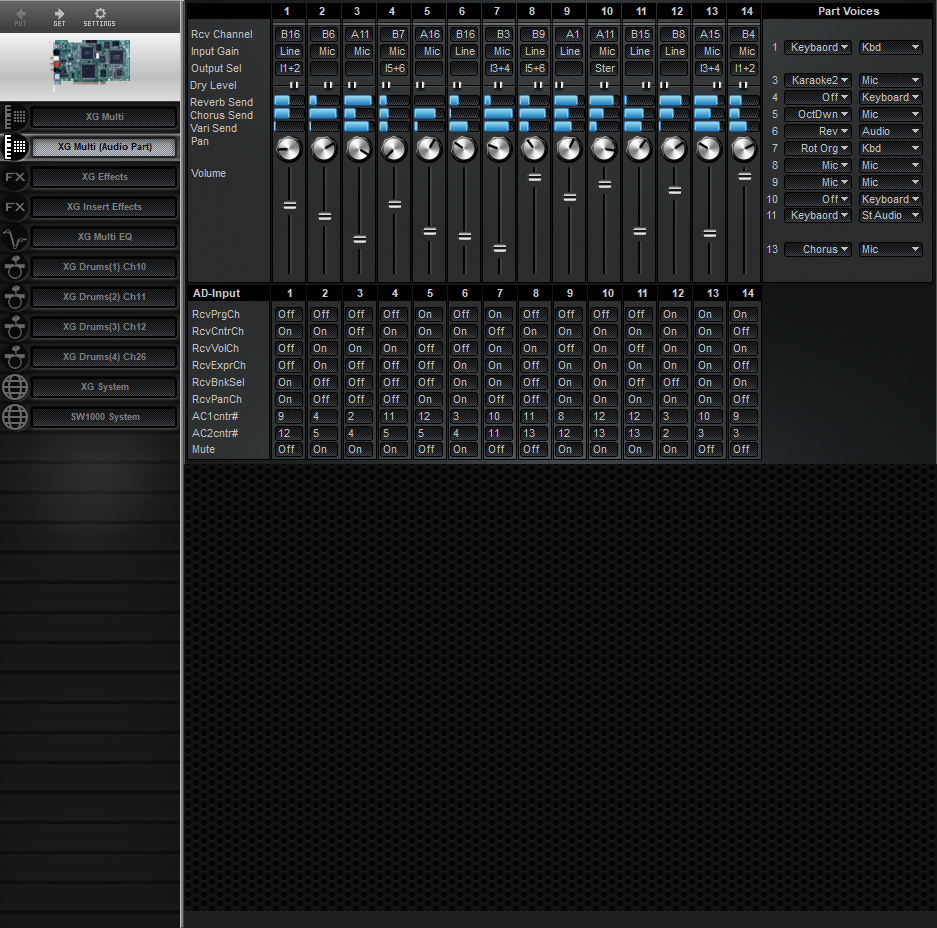Click the drum icon beside XG Drums(1) Ch10
Image resolution: width=937 pixels, height=928 pixels.
click(x=15, y=267)
